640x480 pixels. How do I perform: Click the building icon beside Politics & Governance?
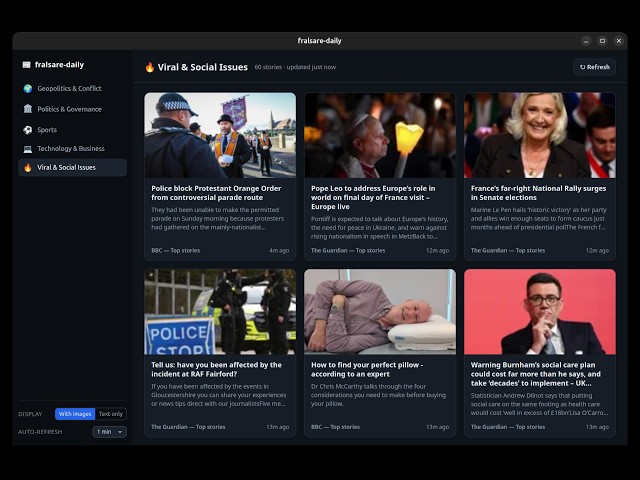click(x=28, y=109)
